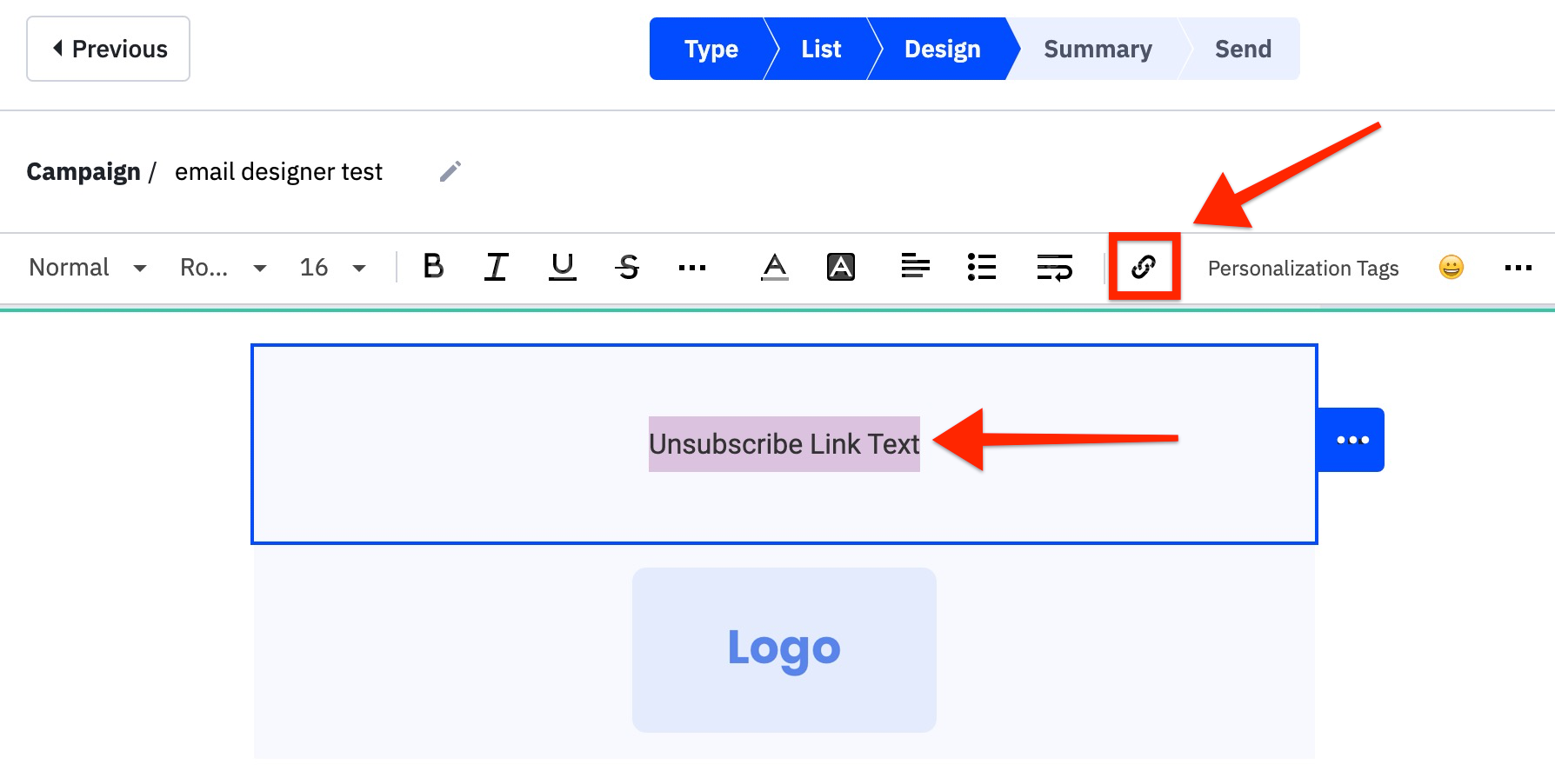The width and height of the screenshot is (1555, 784).
Task: Go to the Send step
Action: [x=1242, y=49]
